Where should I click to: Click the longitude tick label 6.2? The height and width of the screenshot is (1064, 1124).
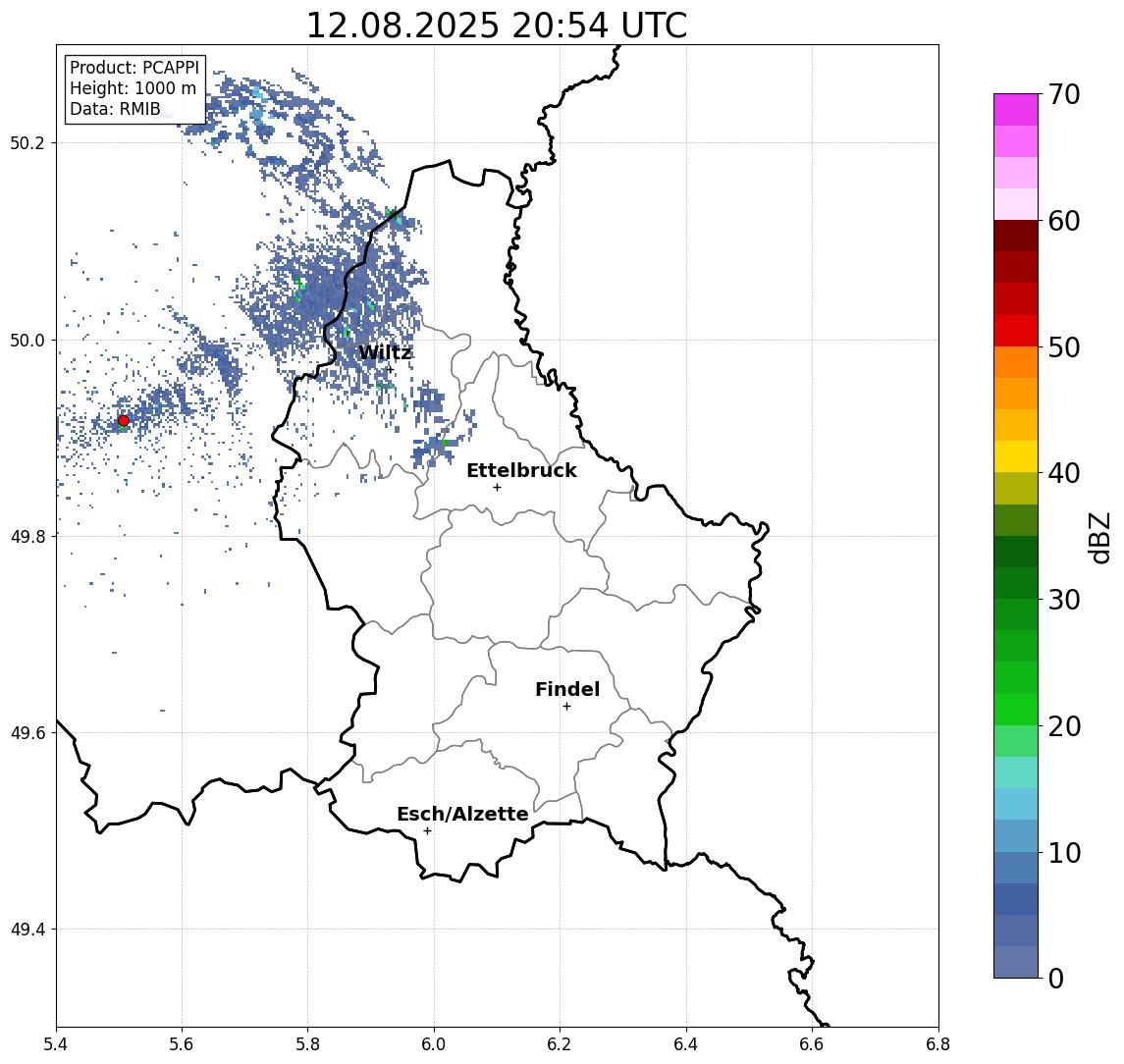tap(560, 1044)
